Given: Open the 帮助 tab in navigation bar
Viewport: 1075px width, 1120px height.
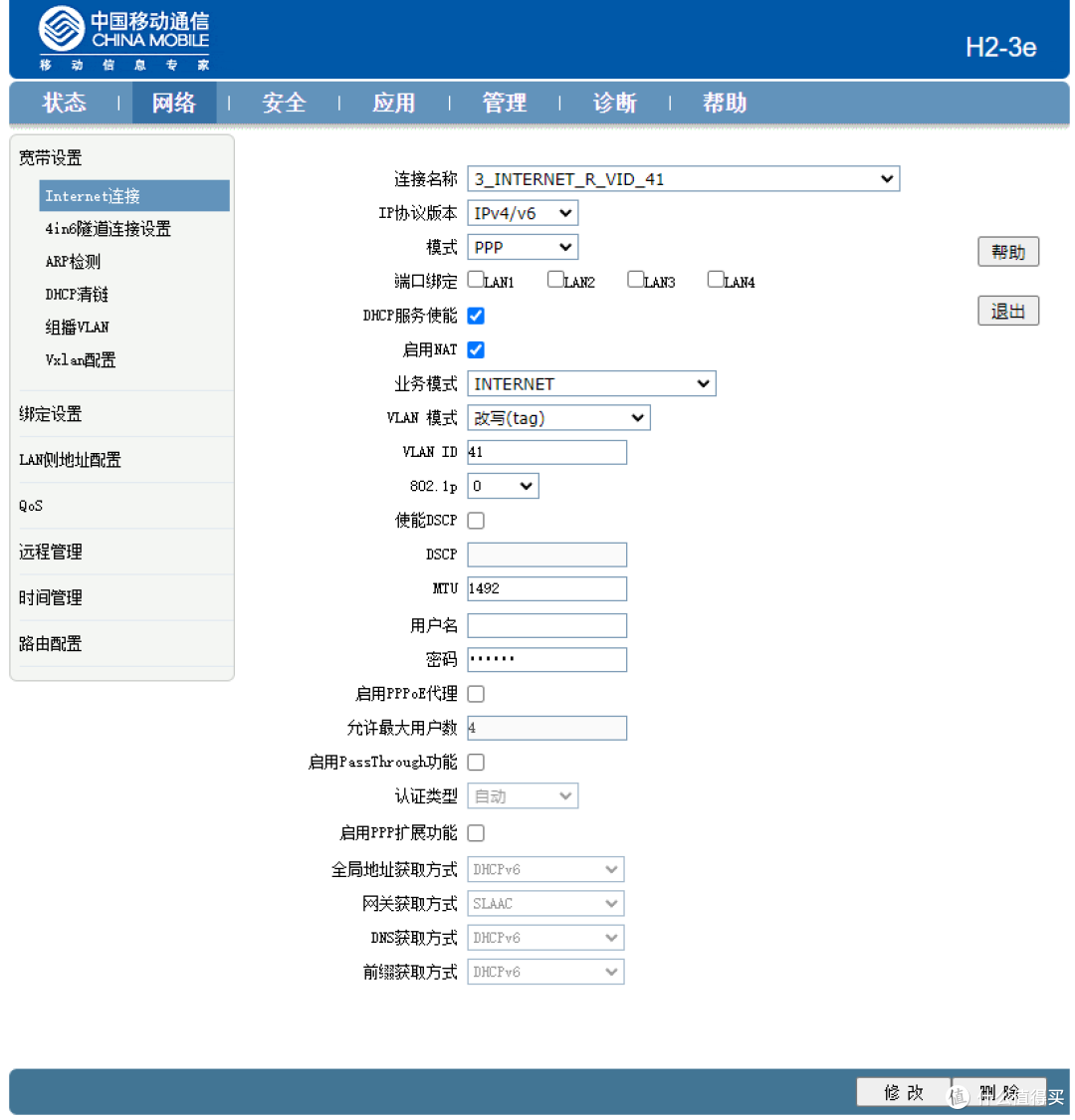Looking at the screenshot, I should click(725, 103).
